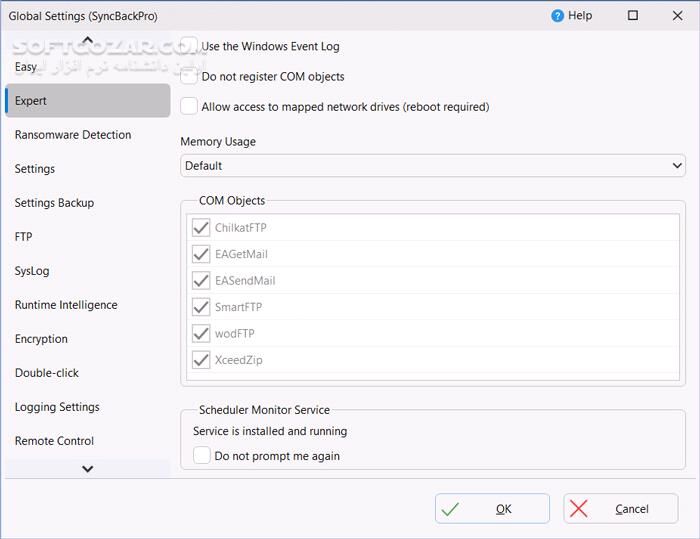Enable Use the Windows Event Log checkbox
The height and width of the screenshot is (539, 700).
[189, 45]
